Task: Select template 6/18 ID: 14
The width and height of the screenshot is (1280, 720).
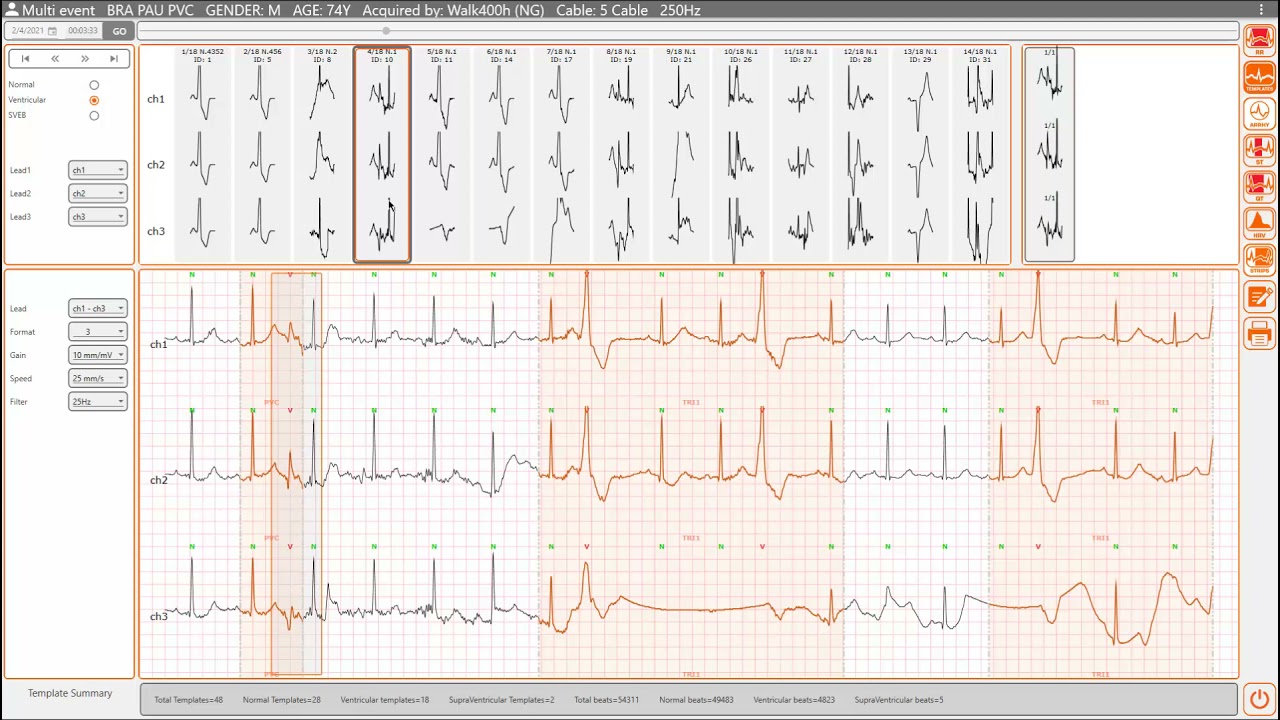Action: (x=502, y=155)
